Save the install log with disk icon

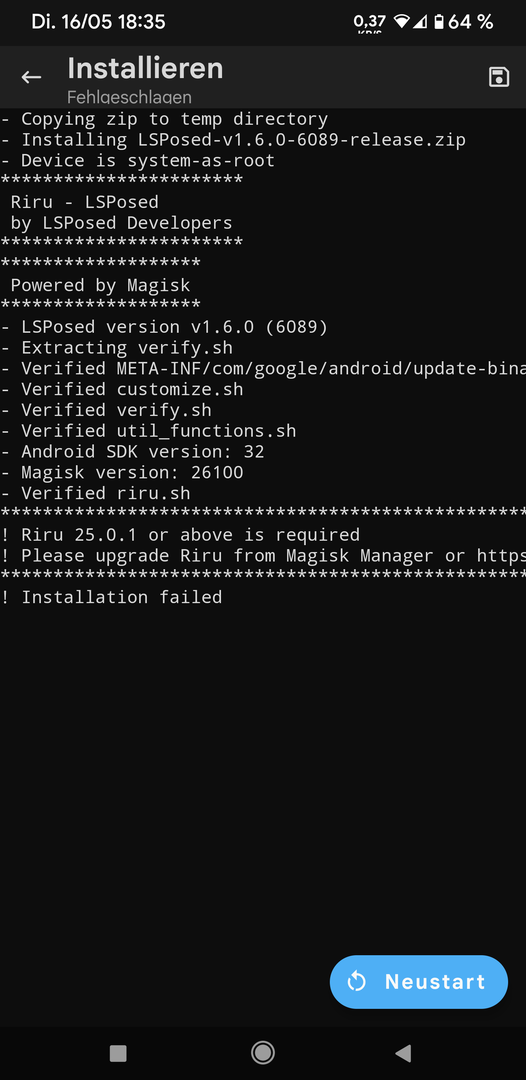pos(498,76)
